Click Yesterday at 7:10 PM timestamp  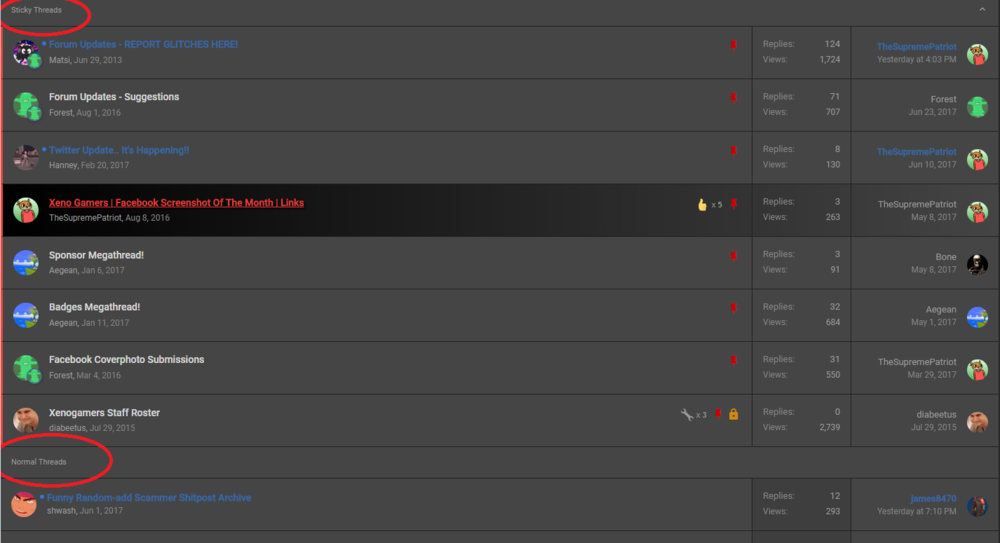pyautogui.click(x=916, y=511)
